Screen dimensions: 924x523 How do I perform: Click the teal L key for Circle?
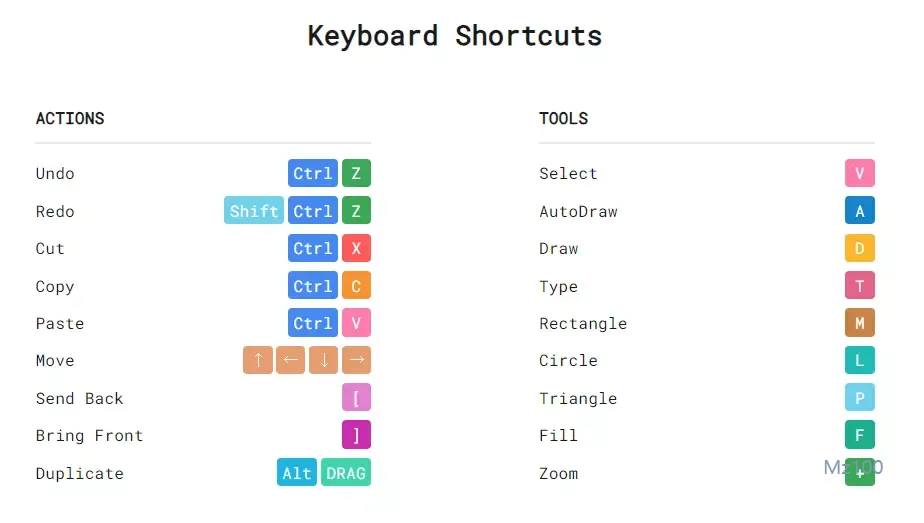(860, 360)
